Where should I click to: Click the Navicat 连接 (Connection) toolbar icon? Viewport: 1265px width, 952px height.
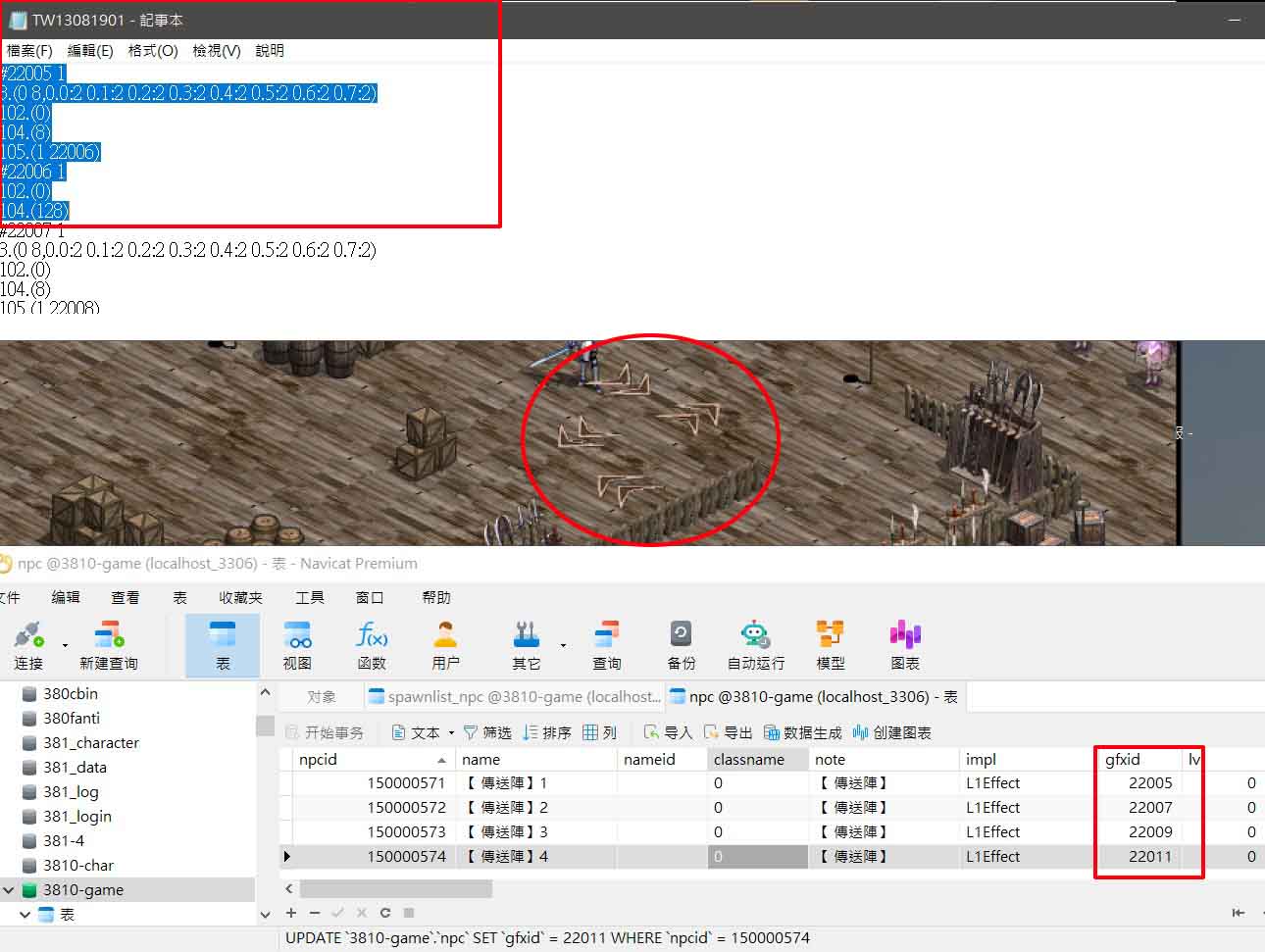click(28, 645)
